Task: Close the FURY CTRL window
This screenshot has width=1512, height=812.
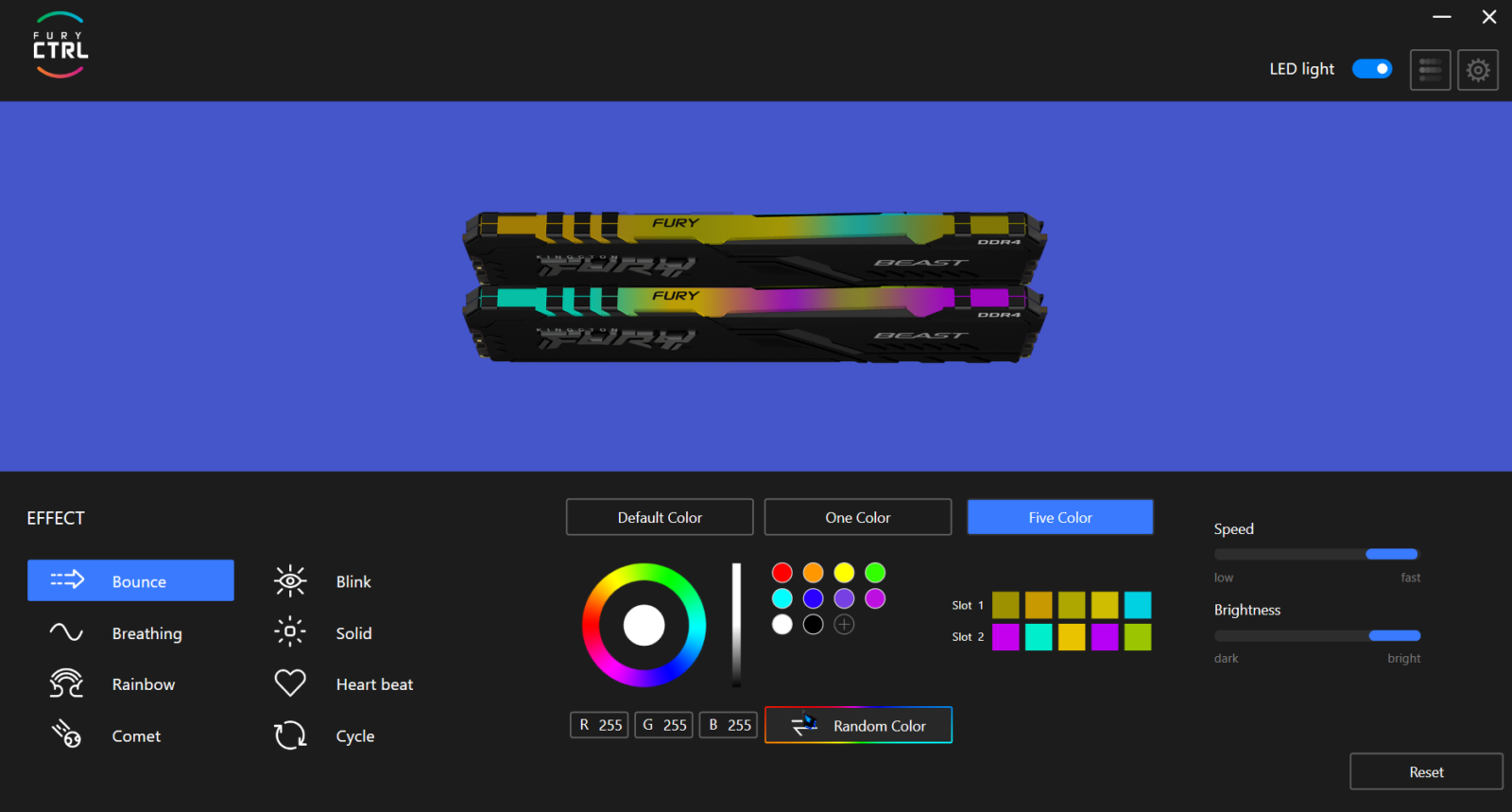Action: coord(1489,16)
